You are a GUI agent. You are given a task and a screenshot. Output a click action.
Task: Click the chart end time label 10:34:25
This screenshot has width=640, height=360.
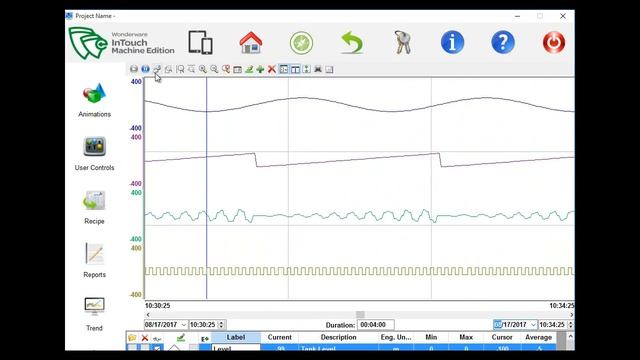point(562,305)
